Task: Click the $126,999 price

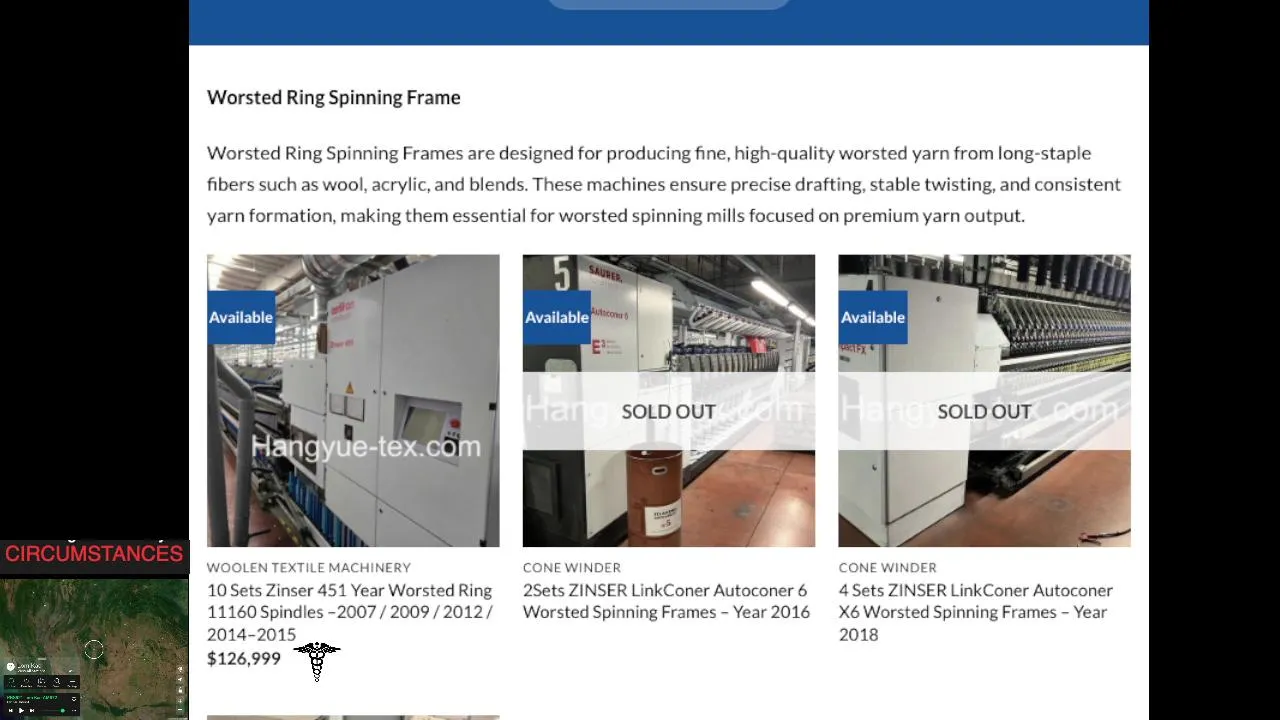Action: (x=243, y=658)
